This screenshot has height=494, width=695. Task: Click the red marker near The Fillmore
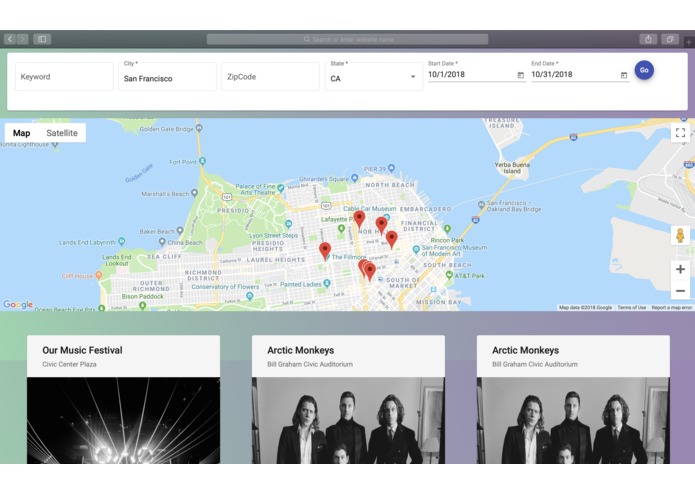(325, 251)
